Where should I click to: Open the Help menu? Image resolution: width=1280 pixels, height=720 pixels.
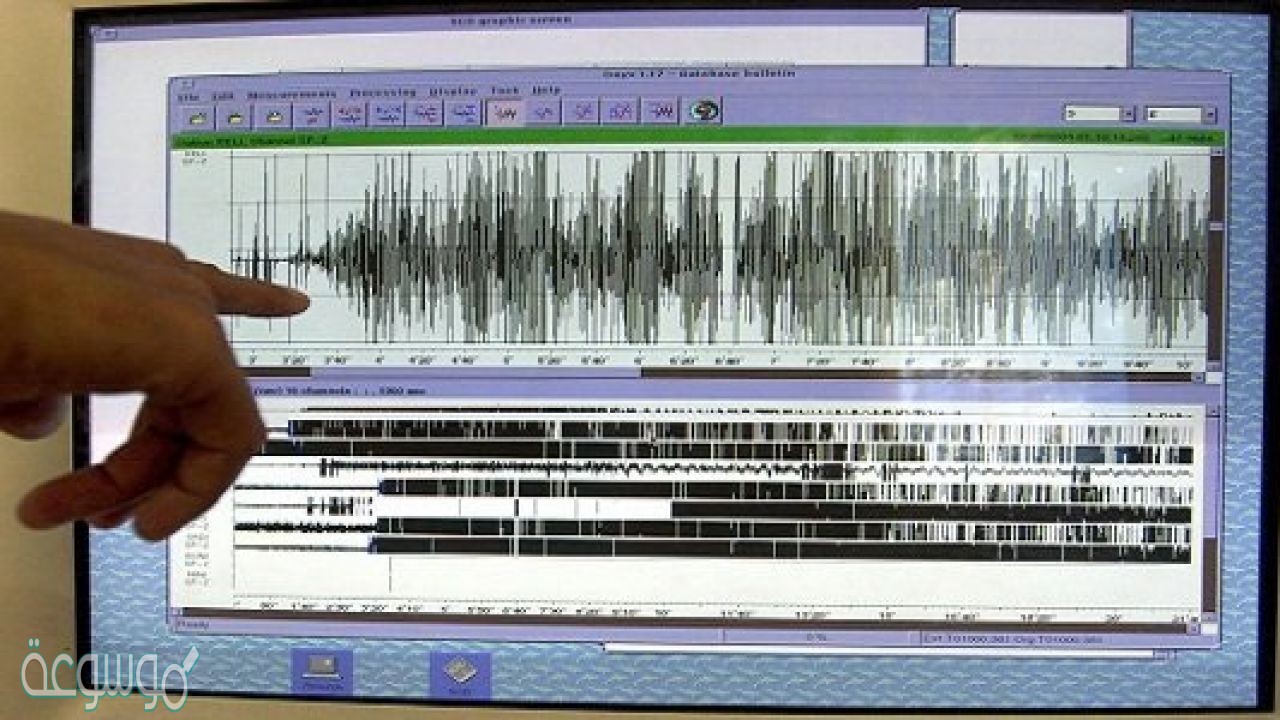[546, 91]
